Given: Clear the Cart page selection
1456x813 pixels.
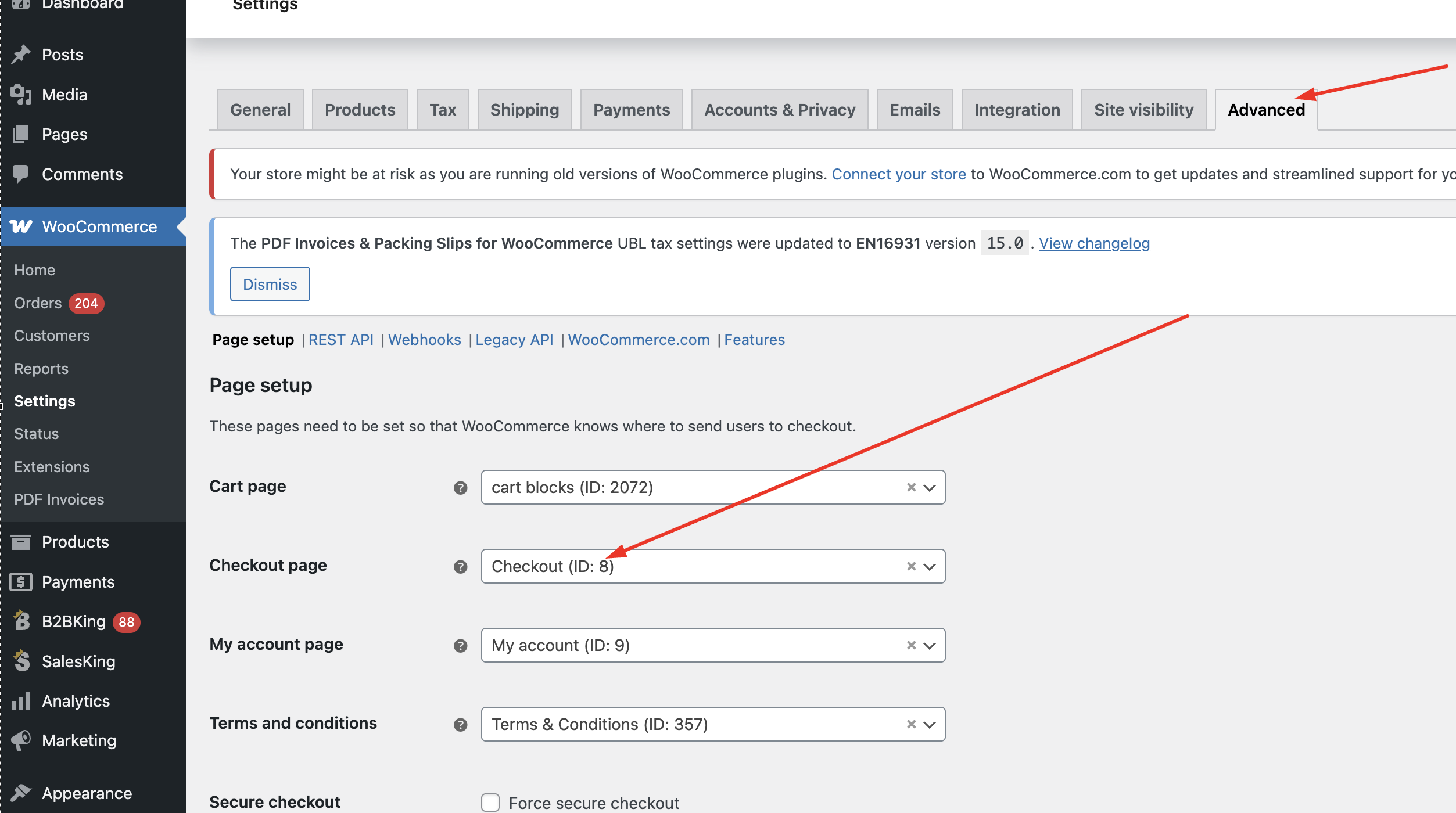Looking at the screenshot, I should point(911,487).
